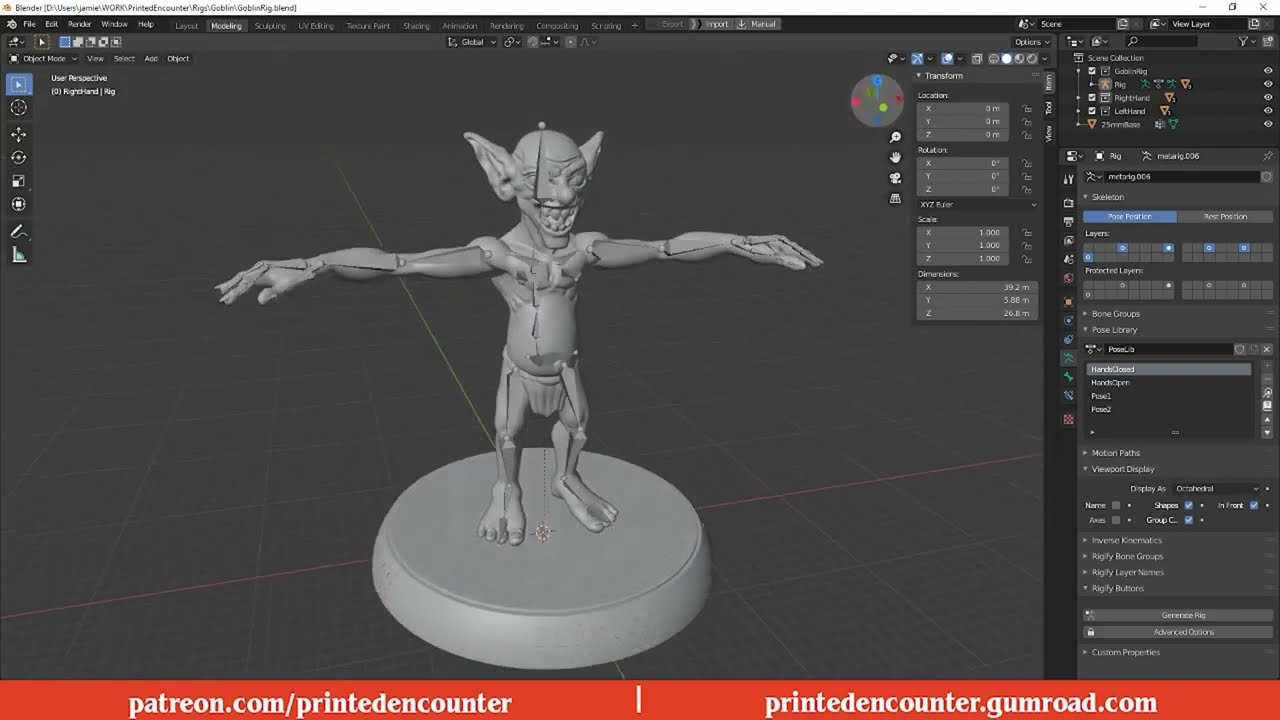The width and height of the screenshot is (1280, 720).
Task: Switch to the Sculpting workspace tab
Action: pos(269,25)
